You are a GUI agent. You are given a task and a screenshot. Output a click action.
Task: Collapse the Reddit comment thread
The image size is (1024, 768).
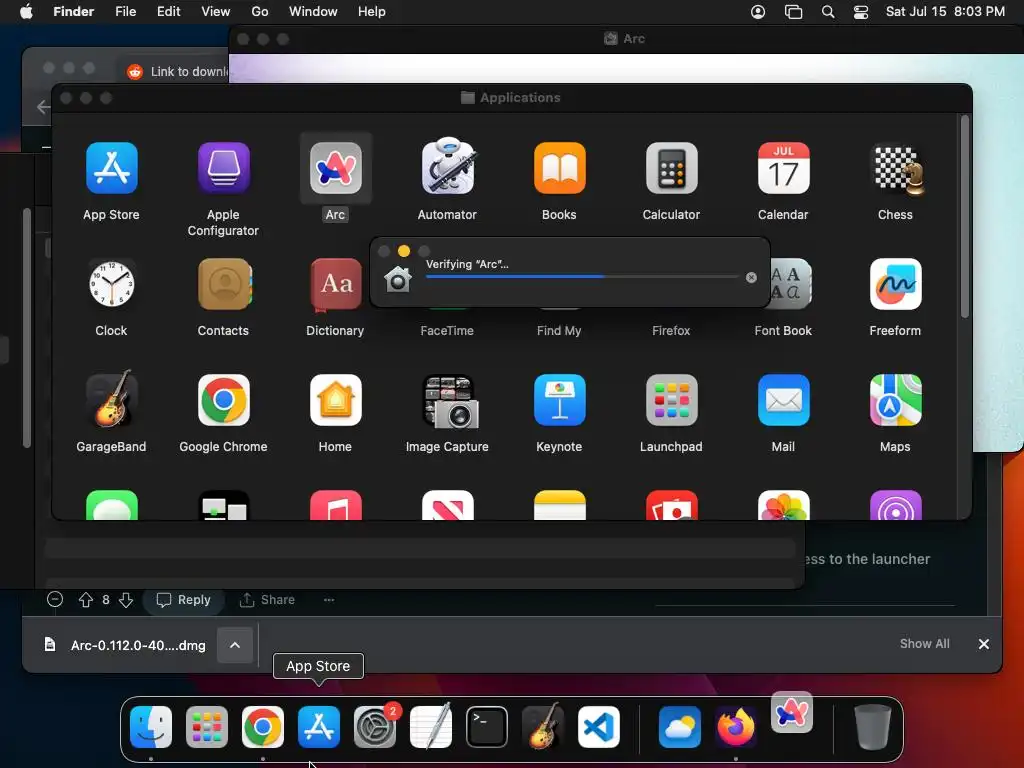click(55, 599)
